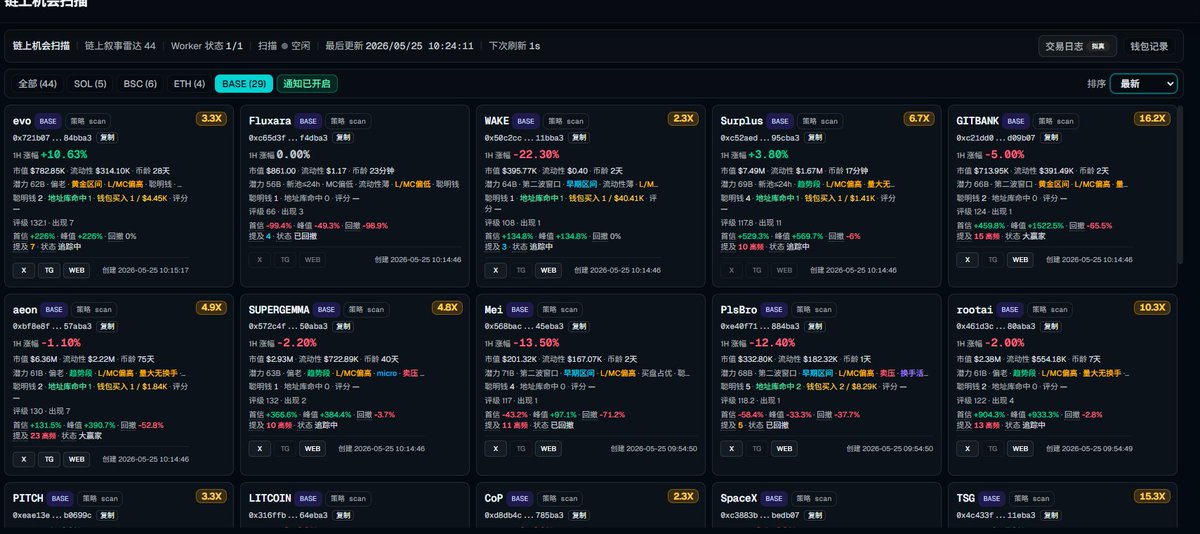Switch to the ETH (4) tab
This screenshot has height=534, width=1200.
click(189, 84)
